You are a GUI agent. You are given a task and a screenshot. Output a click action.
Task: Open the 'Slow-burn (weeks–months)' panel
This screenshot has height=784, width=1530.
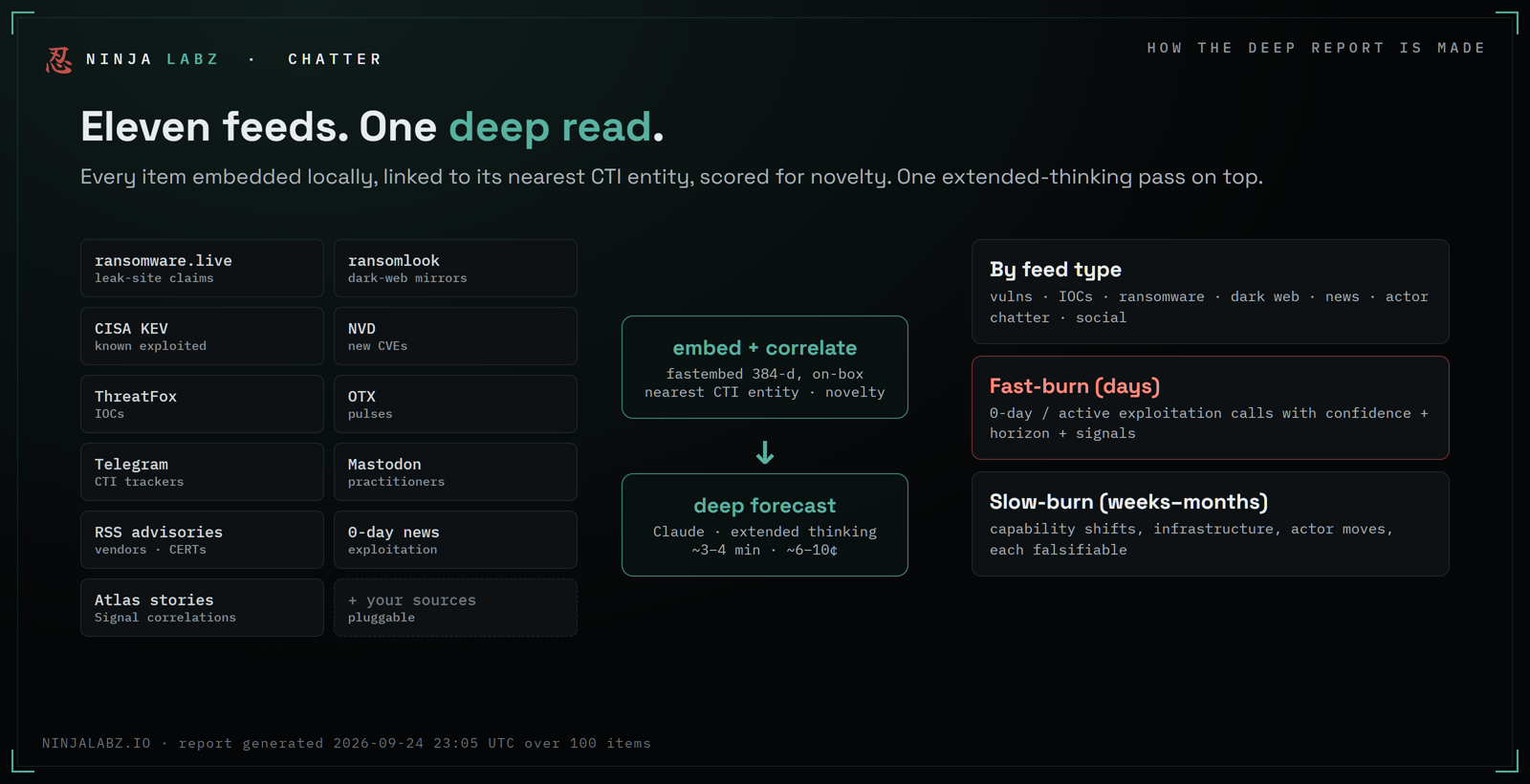(x=1211, y=524)
